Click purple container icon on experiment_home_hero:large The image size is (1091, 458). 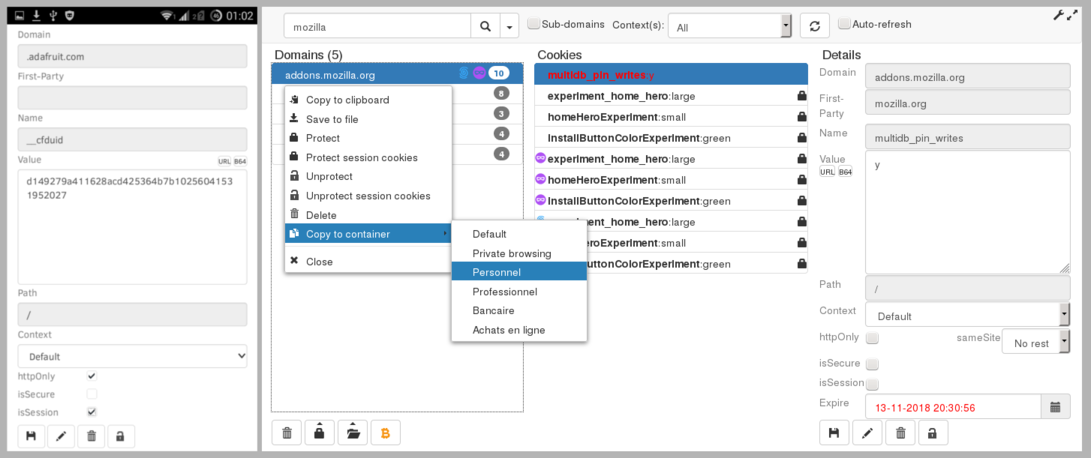(541, 159)
